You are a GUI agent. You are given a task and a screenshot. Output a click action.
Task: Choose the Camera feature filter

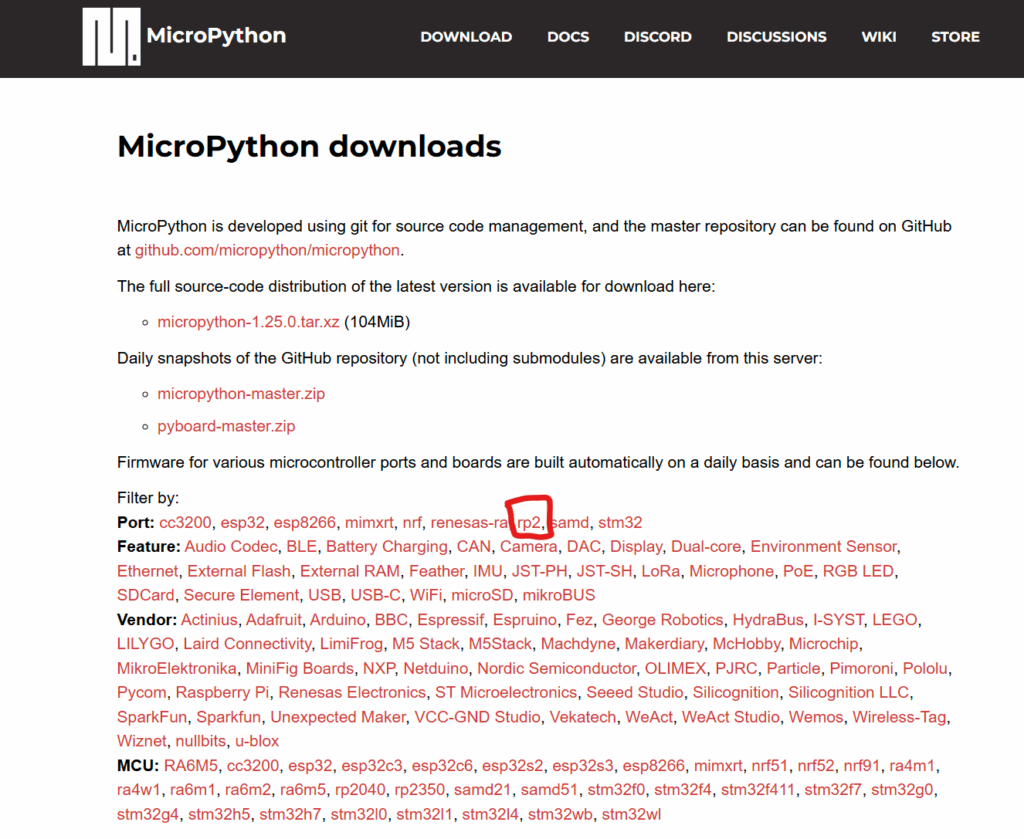(528, 546)
